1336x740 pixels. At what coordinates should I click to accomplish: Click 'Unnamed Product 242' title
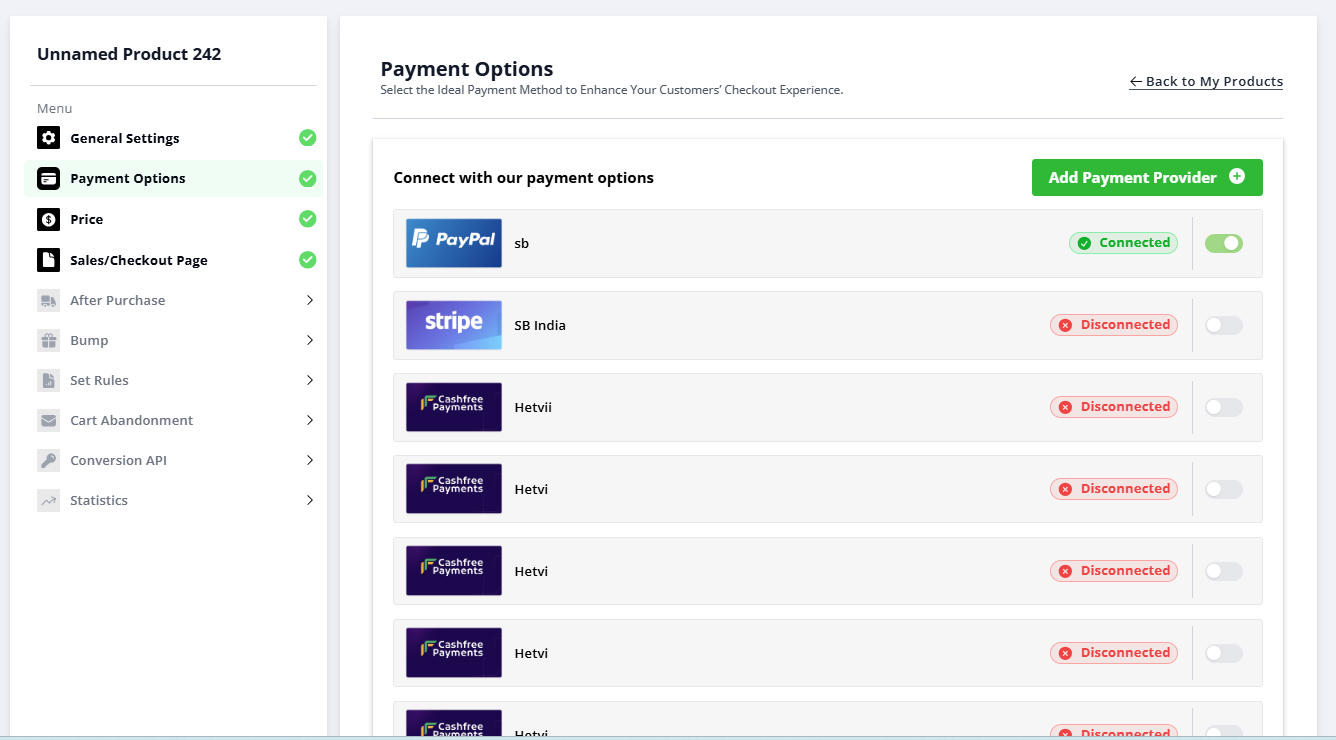(x=129, y=54)
